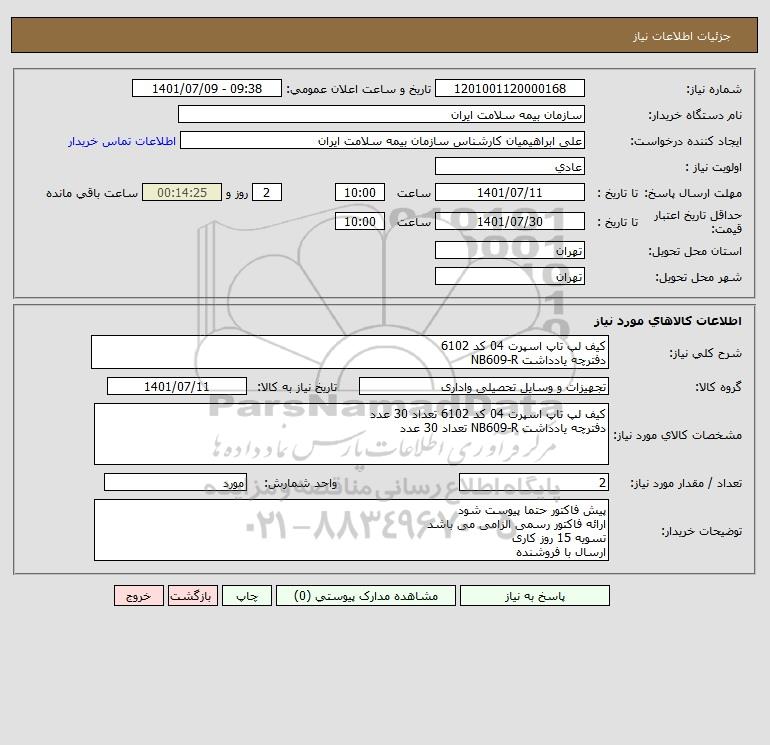
Task: Click the 'پاسخ به نیاز' button
Action: coord(534,596)
